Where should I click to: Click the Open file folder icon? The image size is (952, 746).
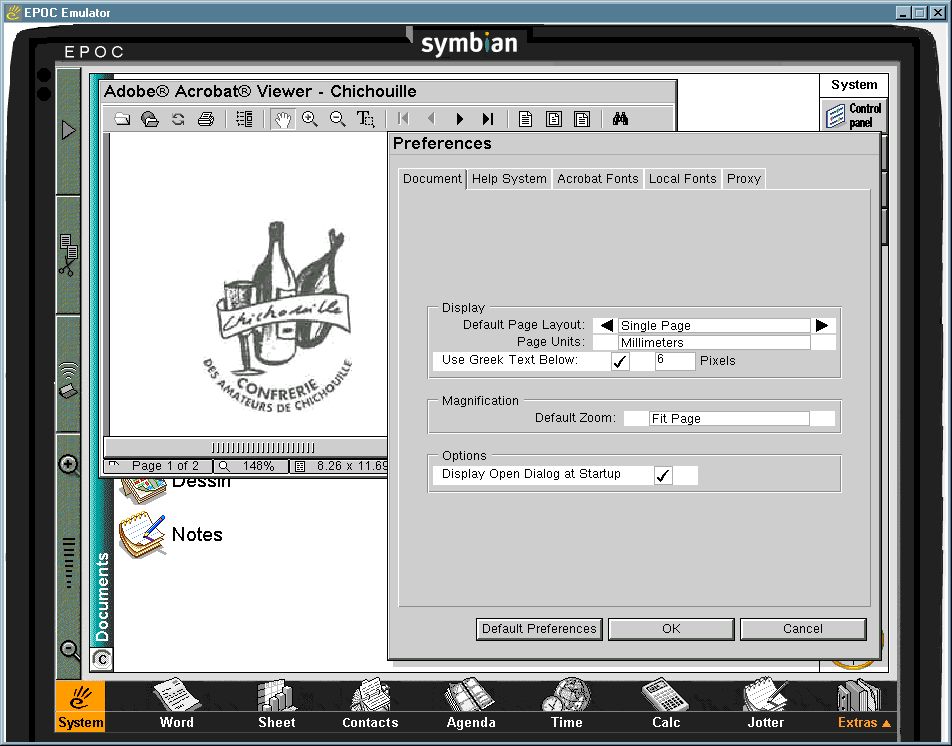(122, 119)
